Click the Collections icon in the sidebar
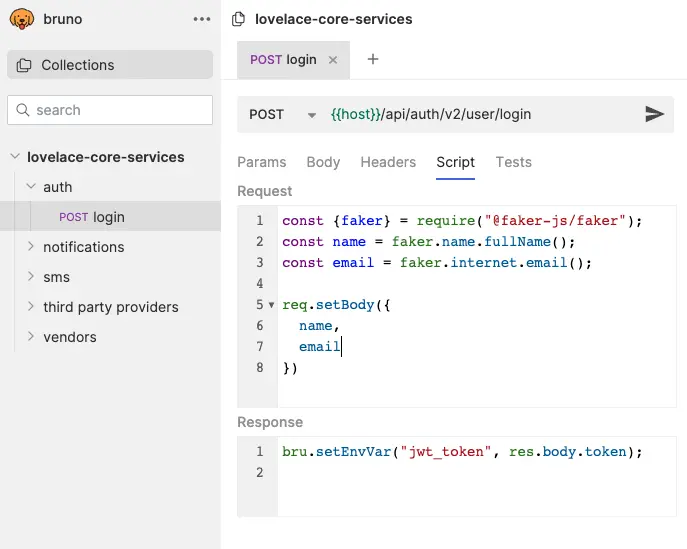687x549 pixels. pos(24,65)
